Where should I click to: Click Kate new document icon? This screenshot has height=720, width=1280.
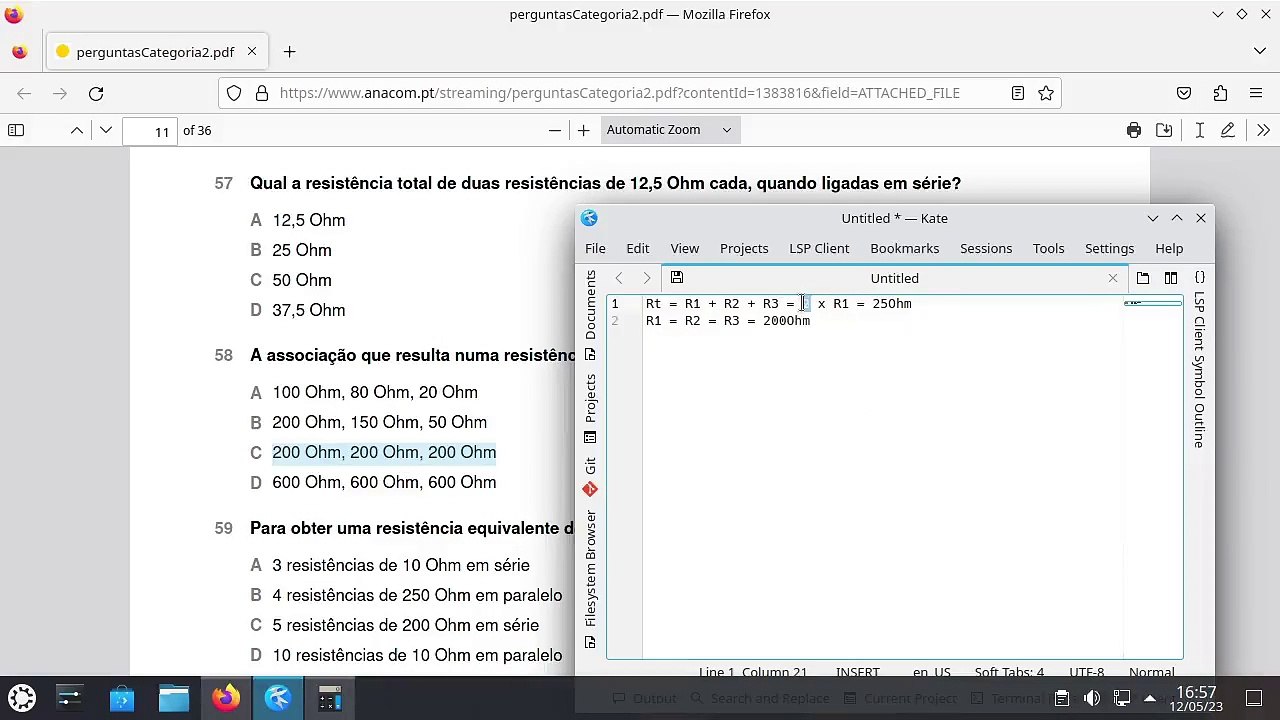point(1143,278)
